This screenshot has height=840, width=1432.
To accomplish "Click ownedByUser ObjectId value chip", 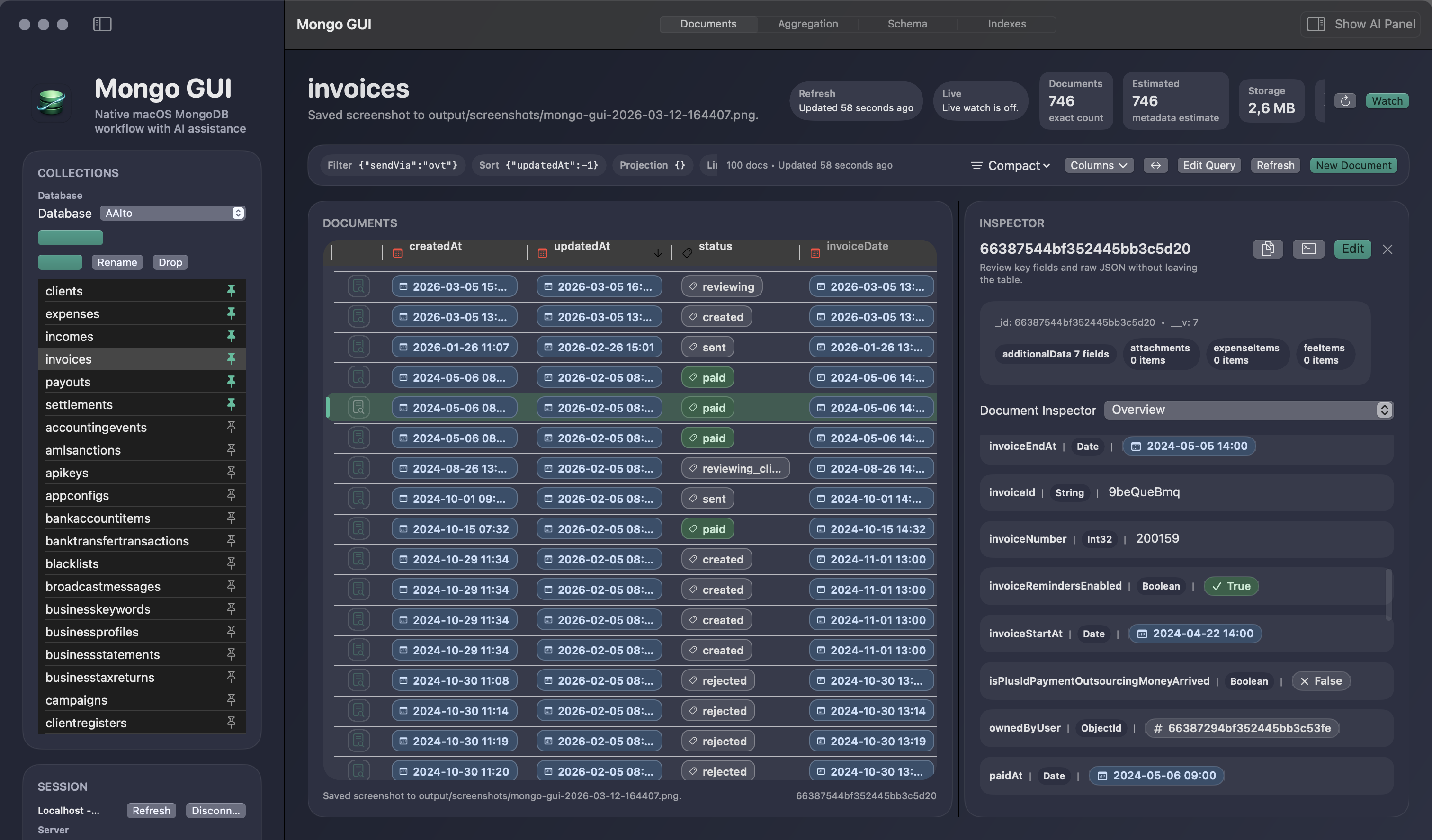I will pos(1242,728).
